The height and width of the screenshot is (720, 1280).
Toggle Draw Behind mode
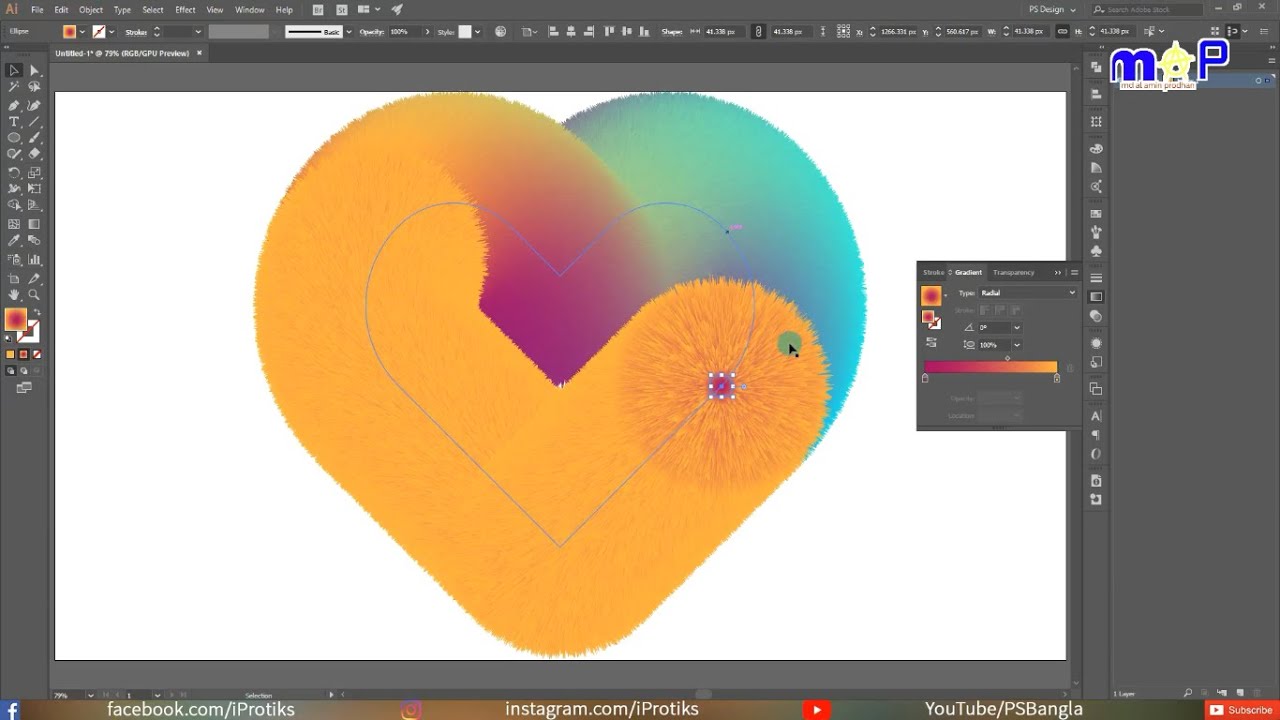coord(24,371)
